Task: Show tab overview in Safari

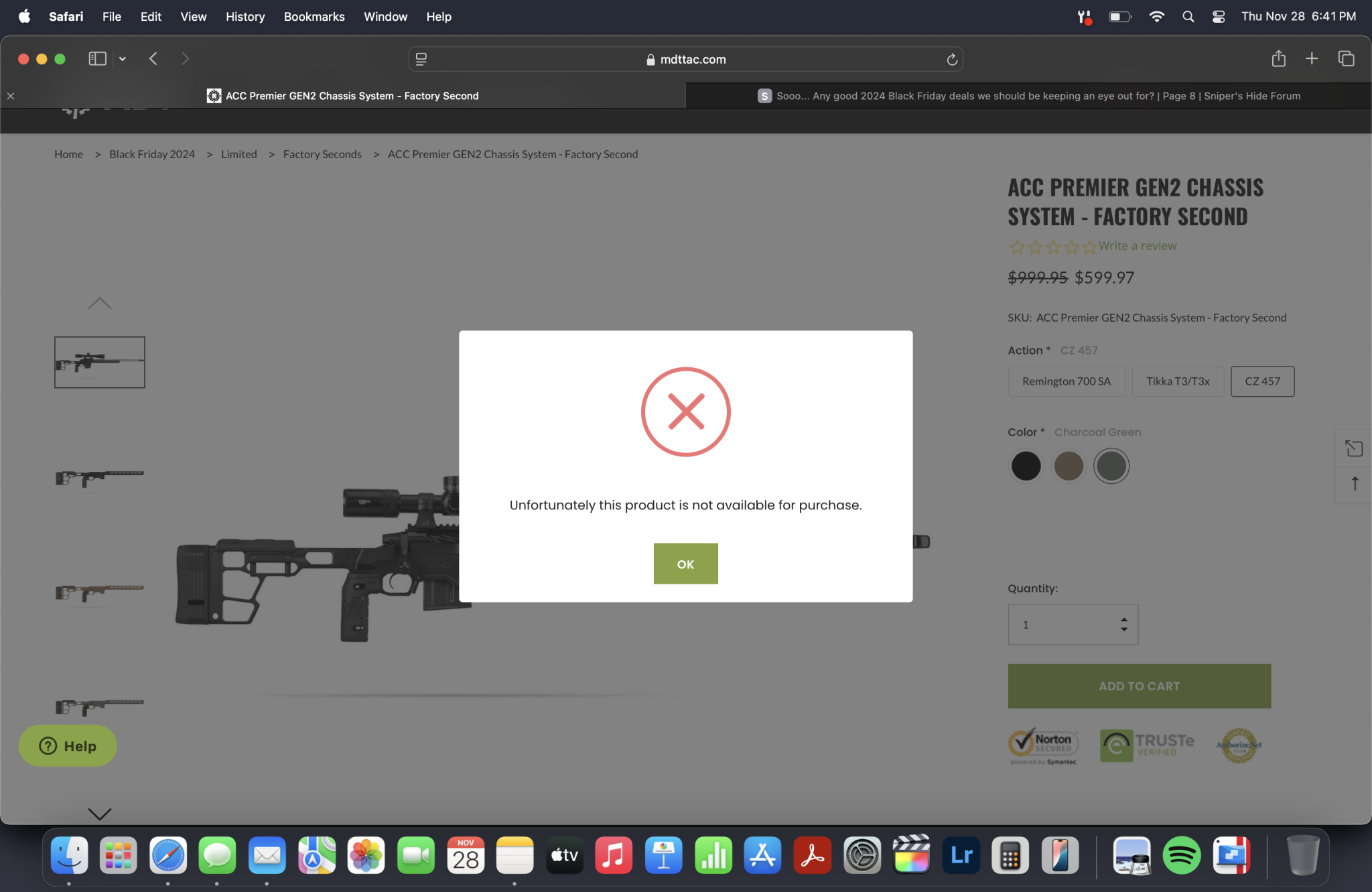Action: point(1346,59)
